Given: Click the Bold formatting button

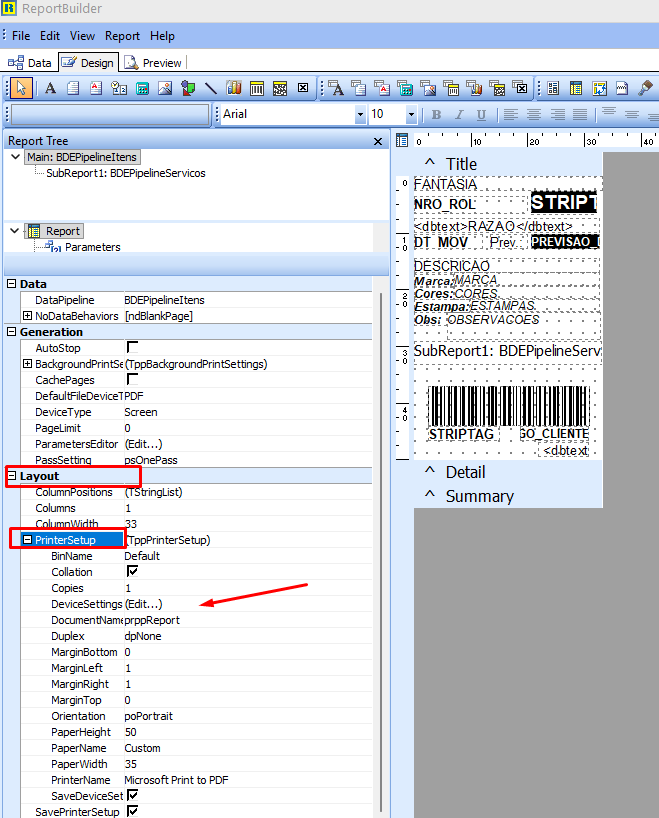Looking at the screenshot, I should tap(436, 115).
